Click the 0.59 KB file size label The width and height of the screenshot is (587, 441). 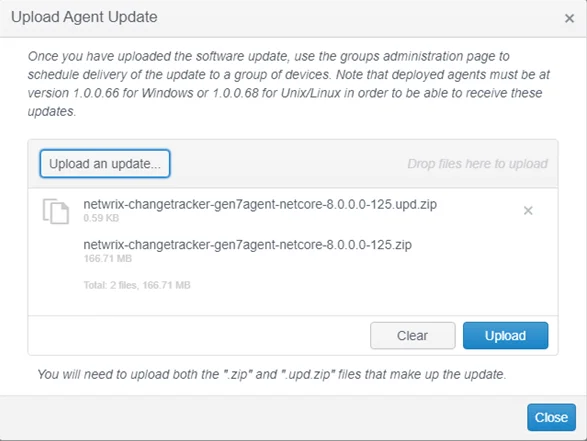(101, 218)
